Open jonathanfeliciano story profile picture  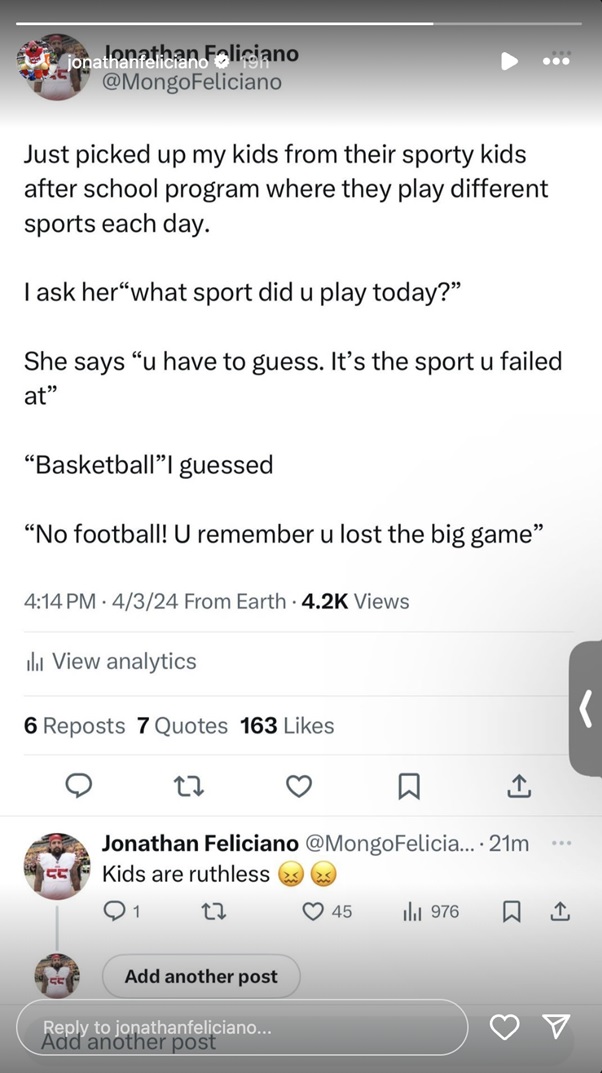point(42,62)
